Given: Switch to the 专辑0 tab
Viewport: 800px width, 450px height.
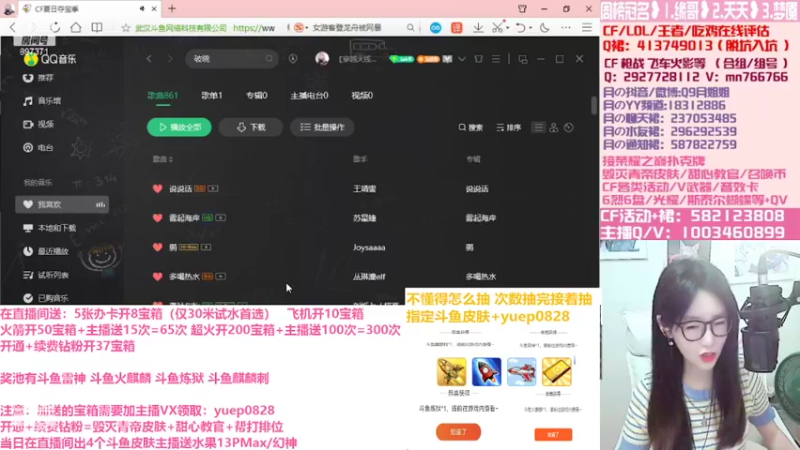Looking at the screenshot, I should pyautogui.click(x=257, y=95).
